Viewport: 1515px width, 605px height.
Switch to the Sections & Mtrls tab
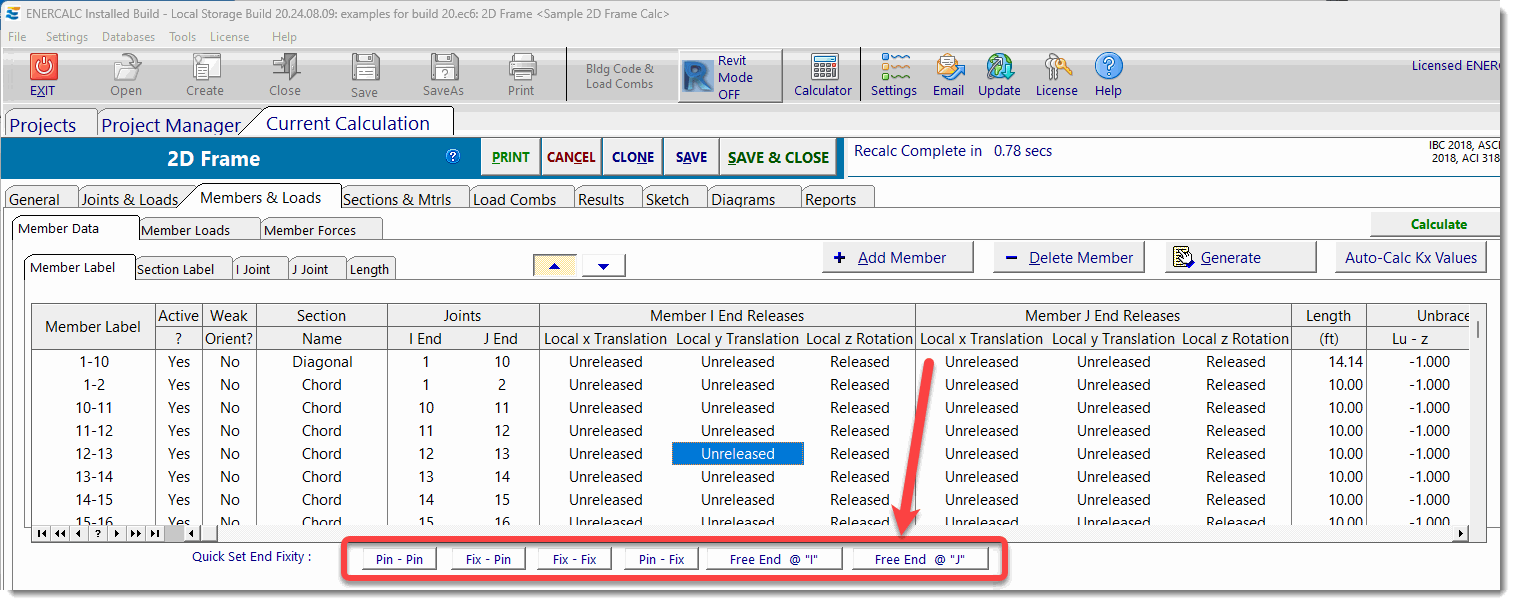tap(397, 199)
